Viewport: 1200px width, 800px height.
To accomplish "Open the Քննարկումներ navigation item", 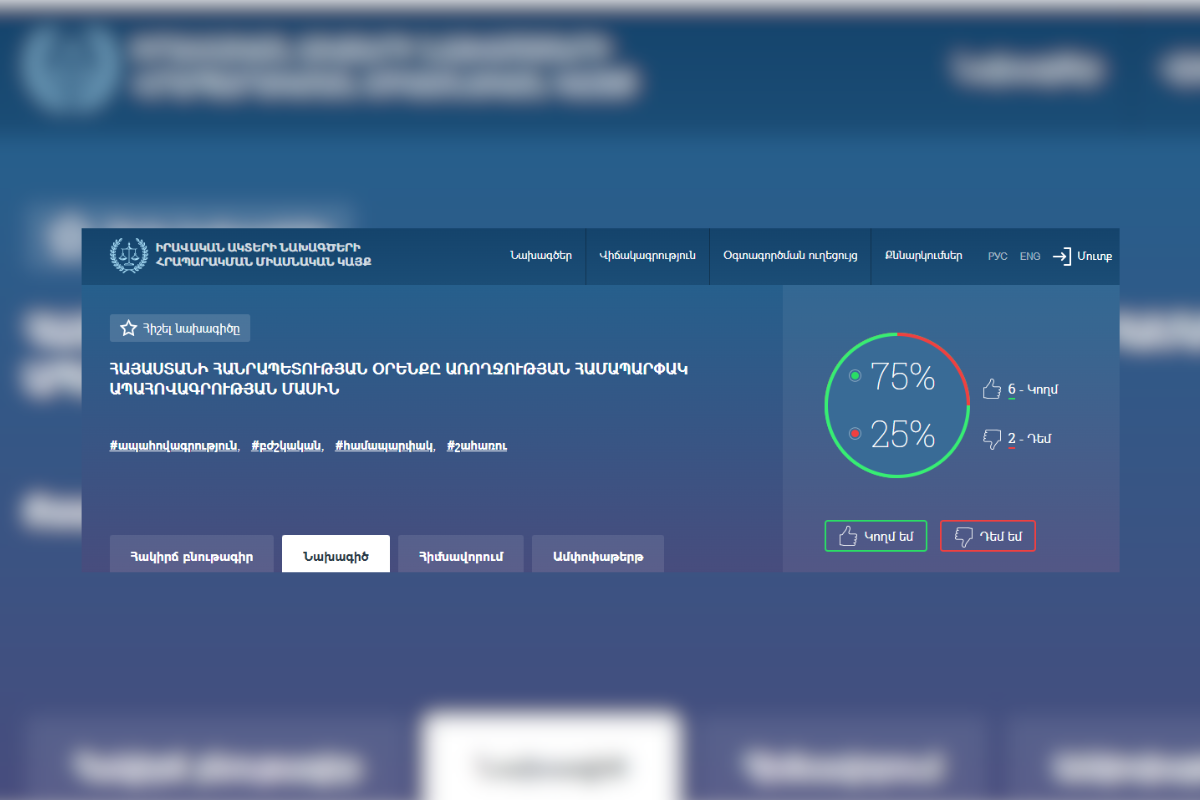I will click(x=923, y=256).
